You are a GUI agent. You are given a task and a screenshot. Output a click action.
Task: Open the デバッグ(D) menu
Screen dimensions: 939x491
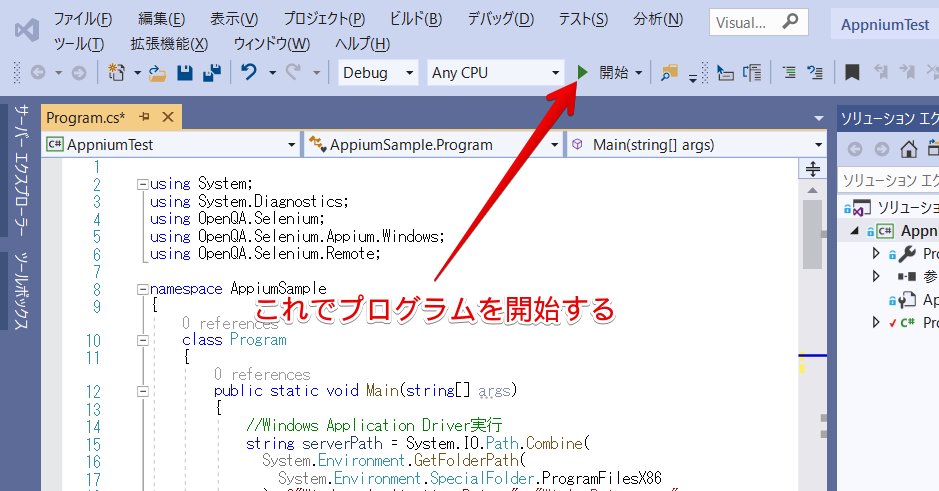tap(501, 19)
